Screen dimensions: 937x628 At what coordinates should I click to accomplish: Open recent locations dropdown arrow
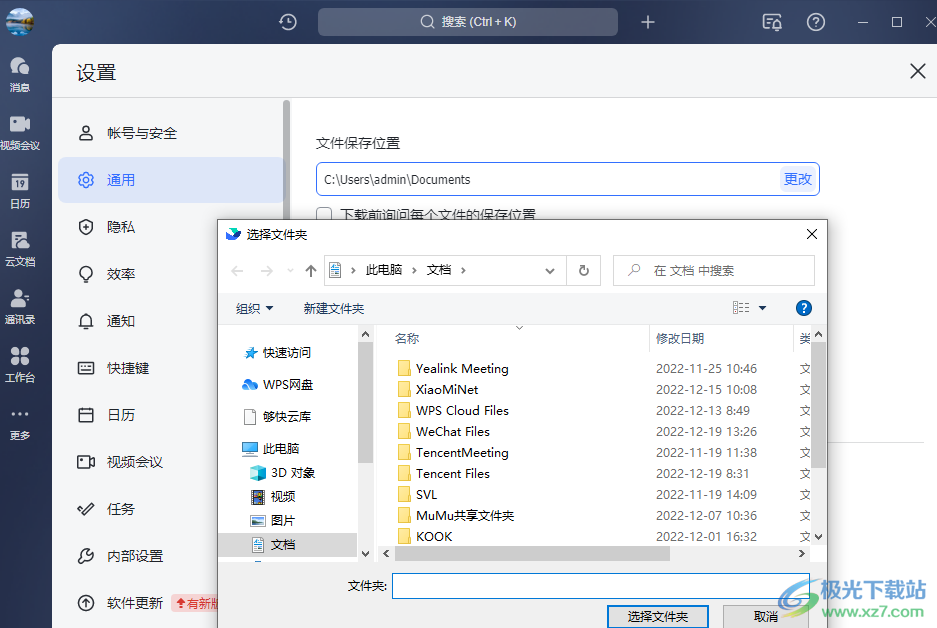coord(290,271)
